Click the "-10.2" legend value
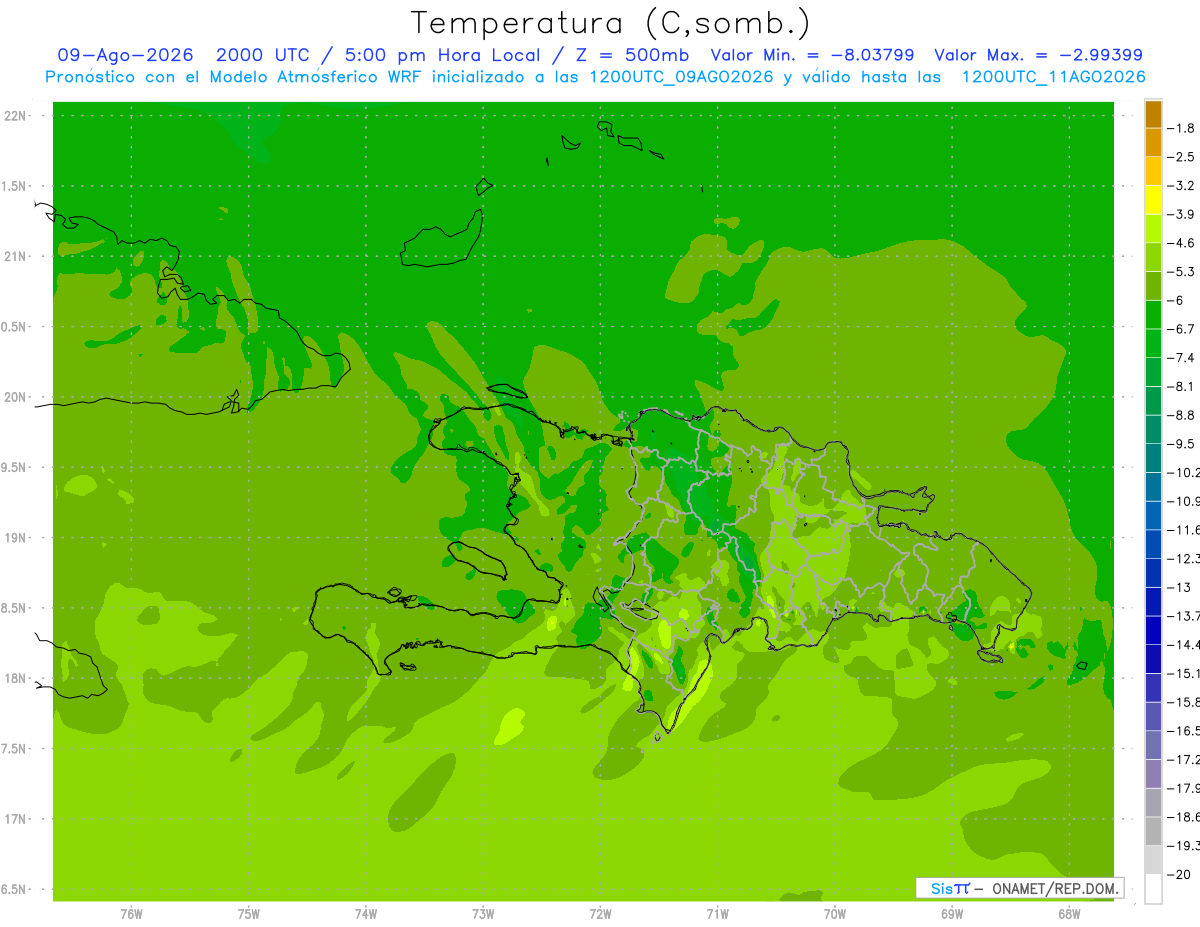The width and height of the screenshot is (1200, 927). tap(1184, 472)
